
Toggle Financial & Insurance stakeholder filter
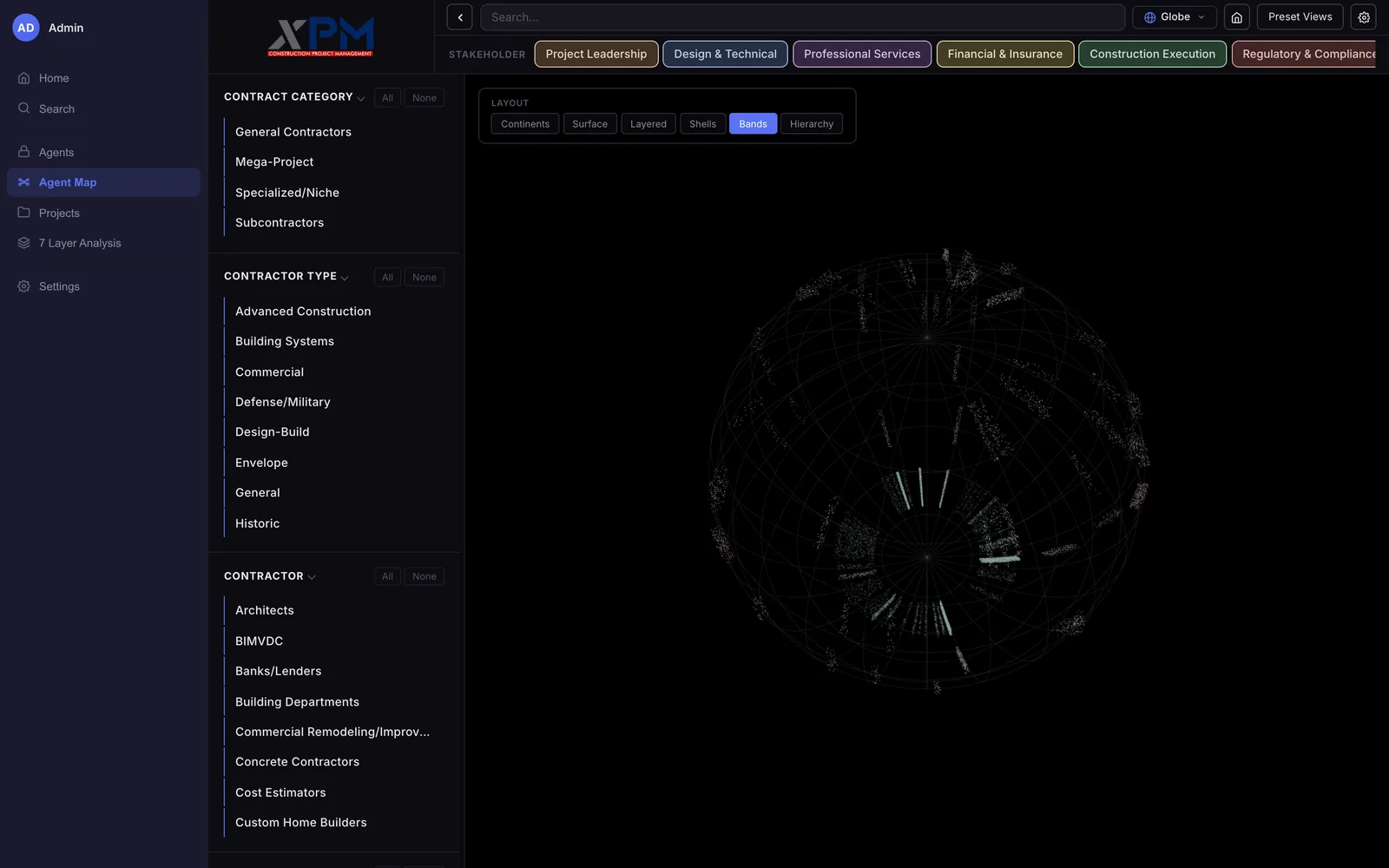coord(1004,54)
